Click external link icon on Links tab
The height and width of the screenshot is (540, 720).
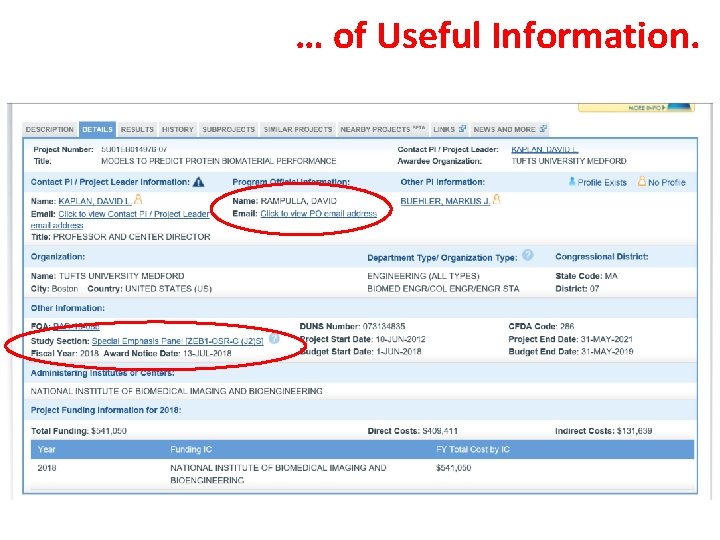(x=462, y=129)
